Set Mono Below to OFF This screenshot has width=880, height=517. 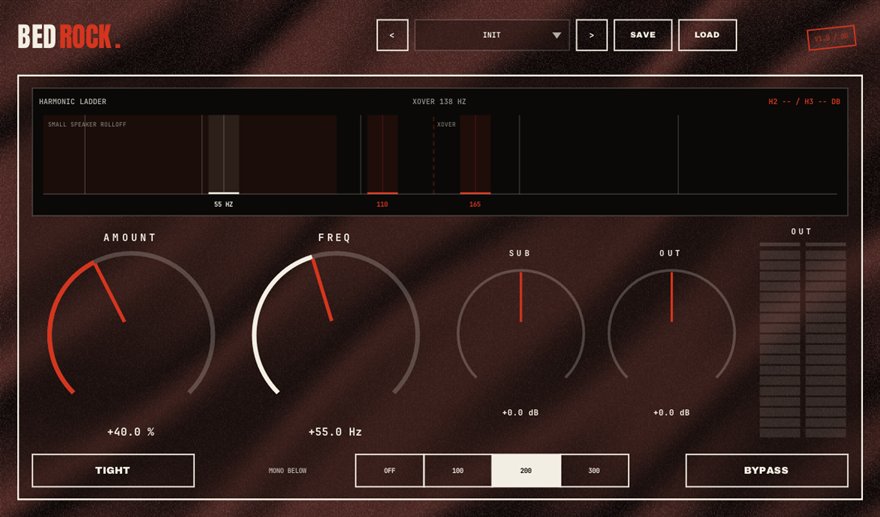pyautogui.click(x=389, y=470)
